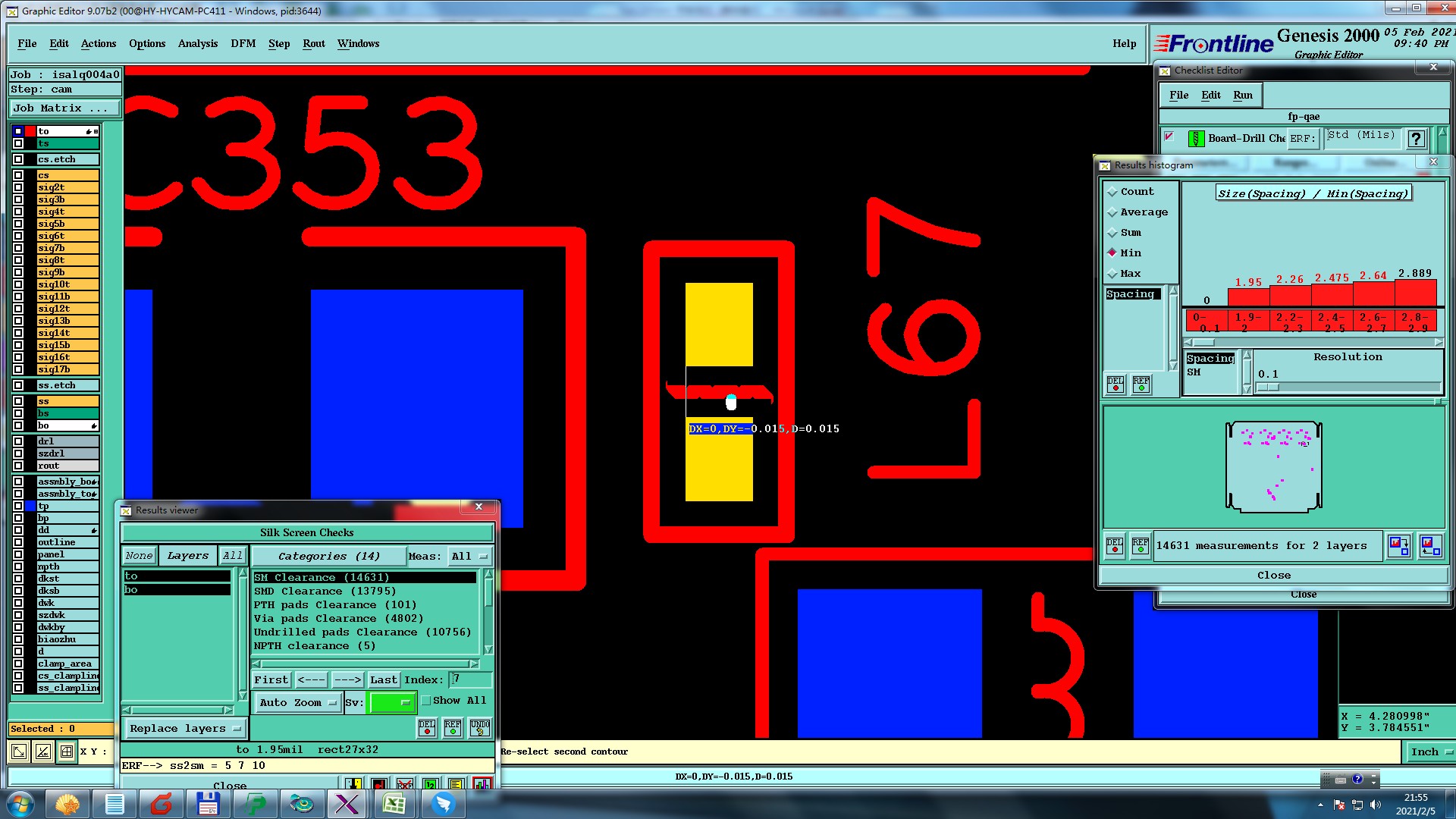Click the First result button
Image resolution: width=1456 pixels, height=819 pixels.
tap(271, 679)
